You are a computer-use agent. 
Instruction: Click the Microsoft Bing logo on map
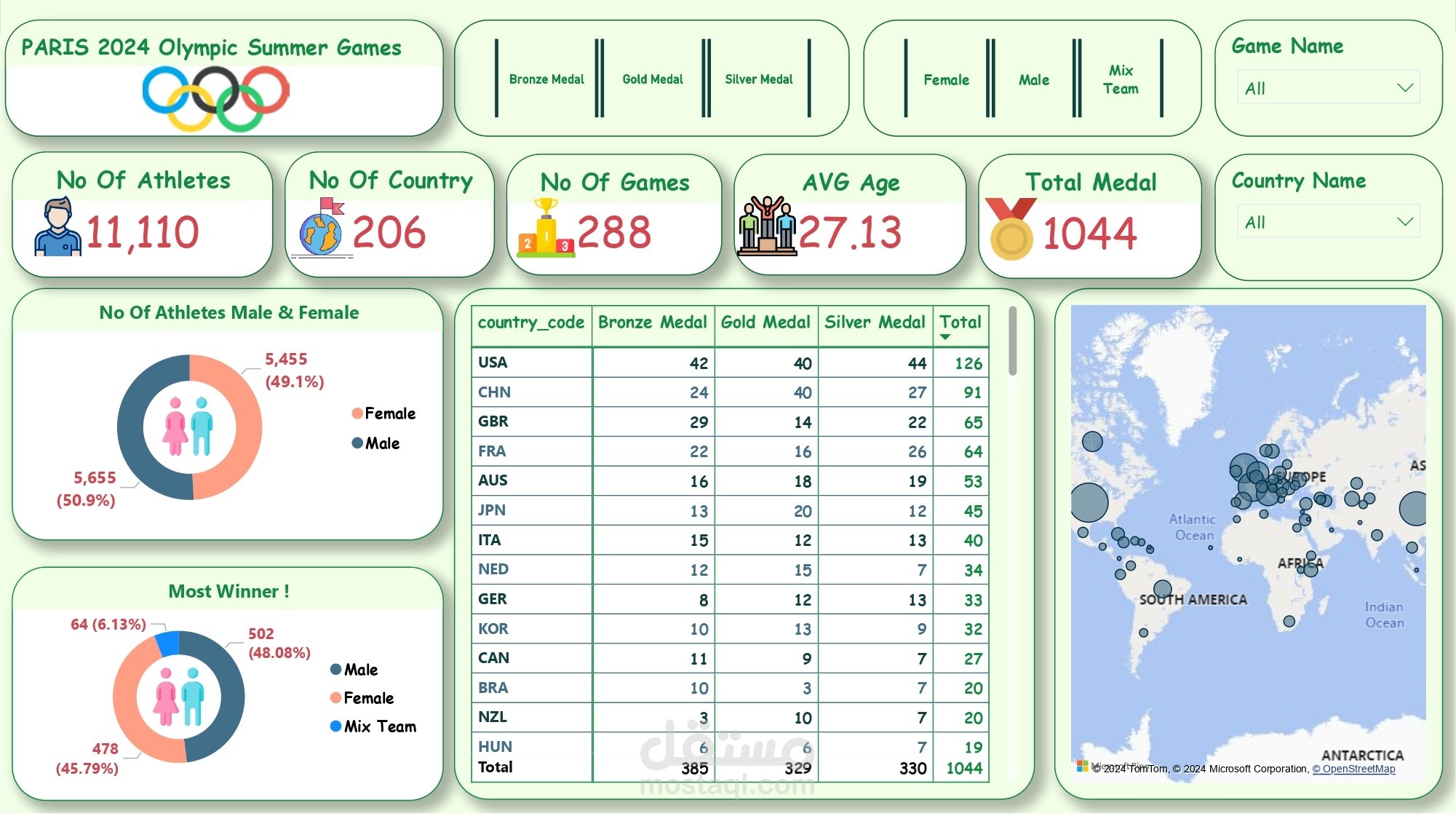(x=1083, y=766)
